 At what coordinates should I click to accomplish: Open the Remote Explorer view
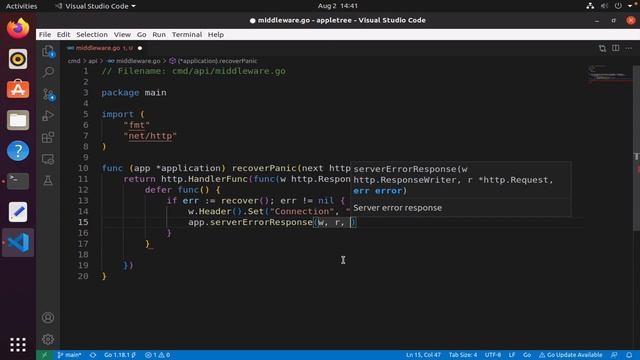coord(48,159)
